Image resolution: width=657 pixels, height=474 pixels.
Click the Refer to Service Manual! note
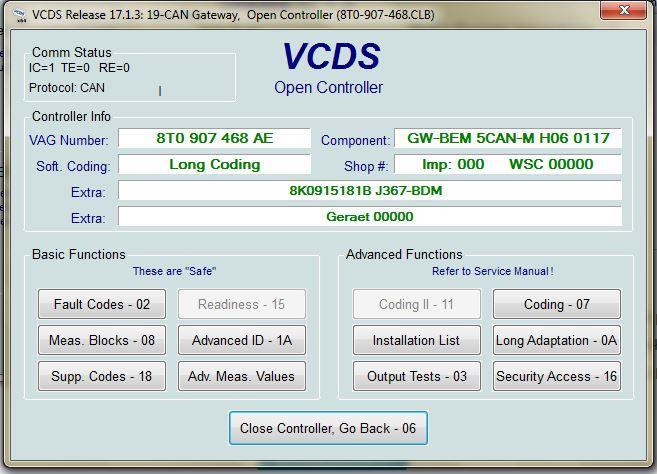[x=493, y=271]
